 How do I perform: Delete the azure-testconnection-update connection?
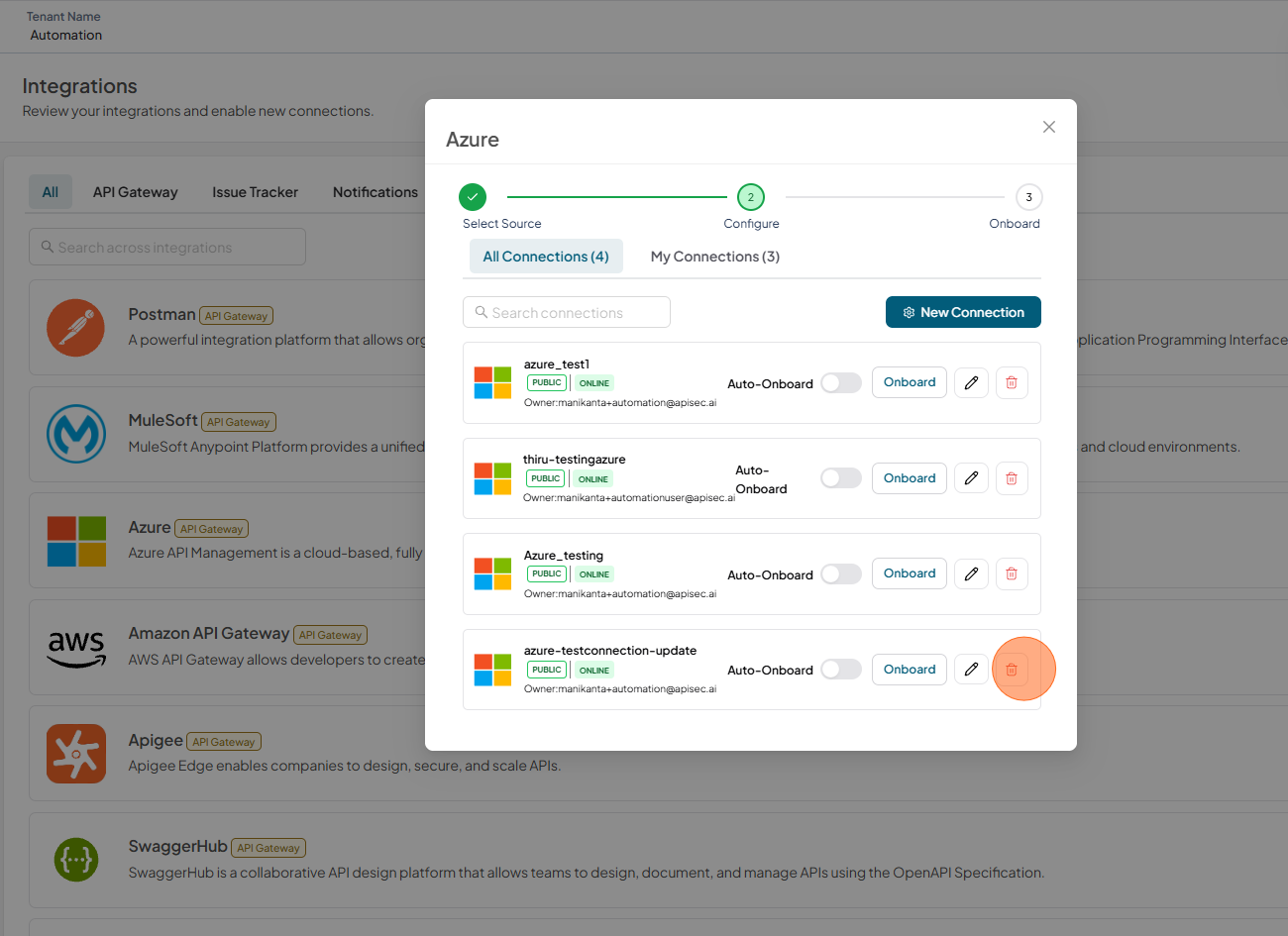pos(1012,670)
